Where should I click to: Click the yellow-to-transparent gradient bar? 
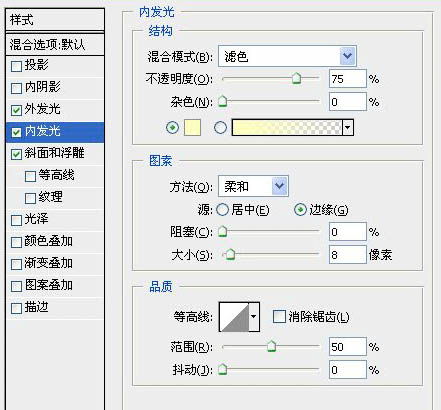pos(287,127)
